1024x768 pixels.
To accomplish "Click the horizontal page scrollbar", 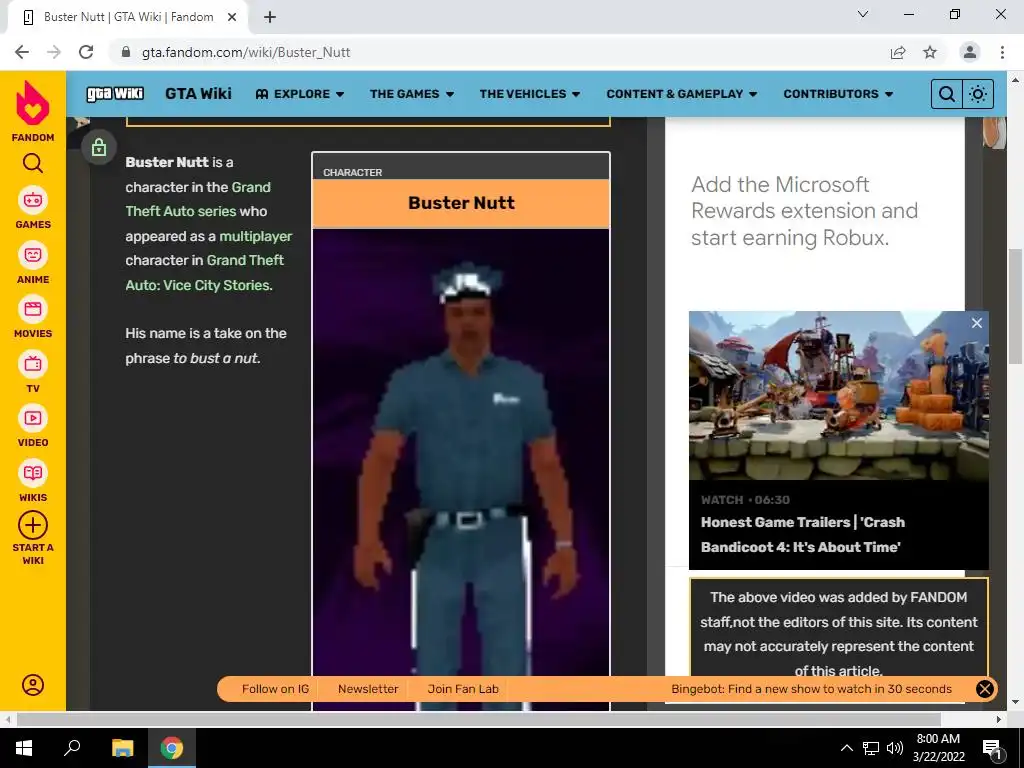I will (x=479, y=719).
